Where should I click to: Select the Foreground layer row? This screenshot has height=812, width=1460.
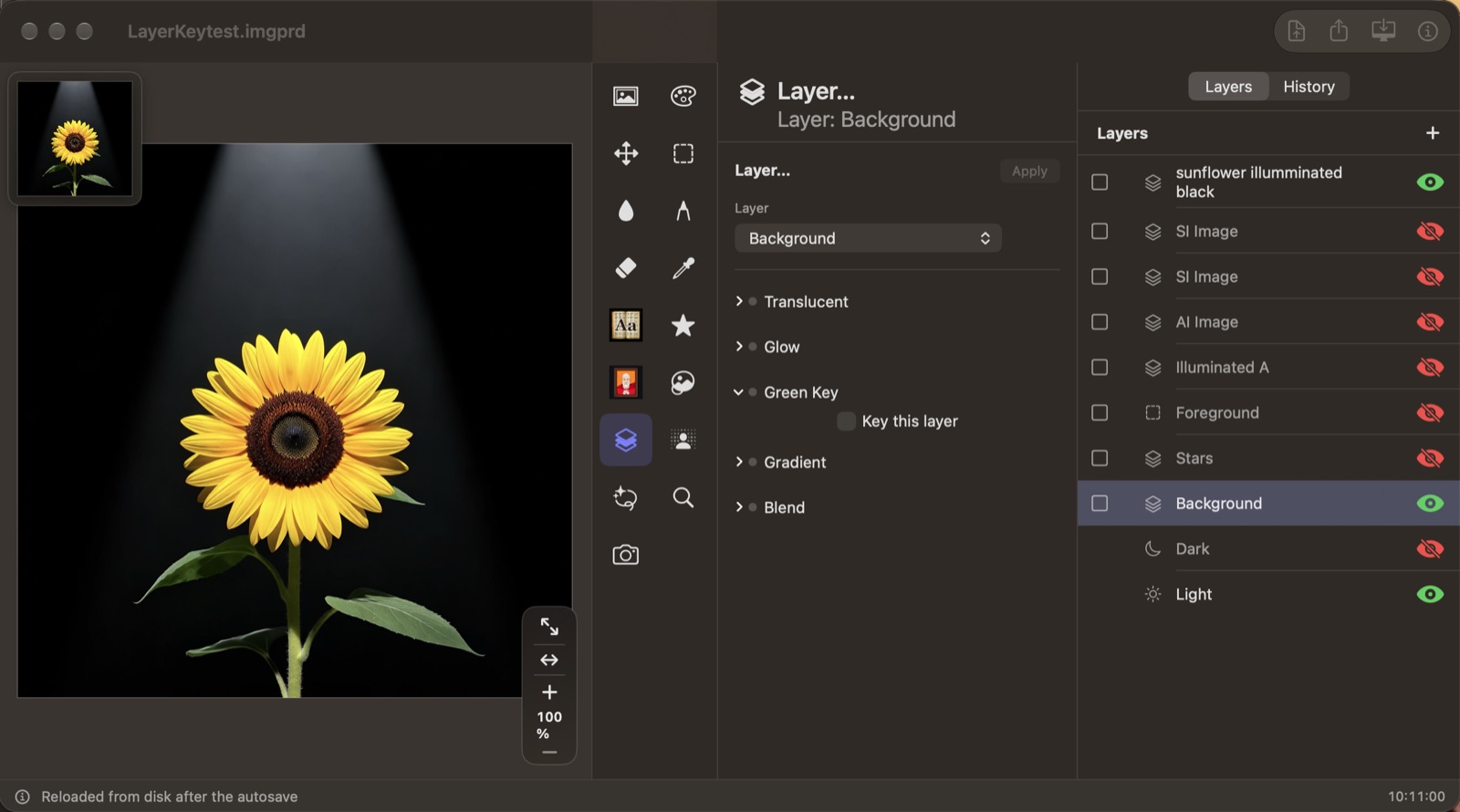[x=1268, y=412]
